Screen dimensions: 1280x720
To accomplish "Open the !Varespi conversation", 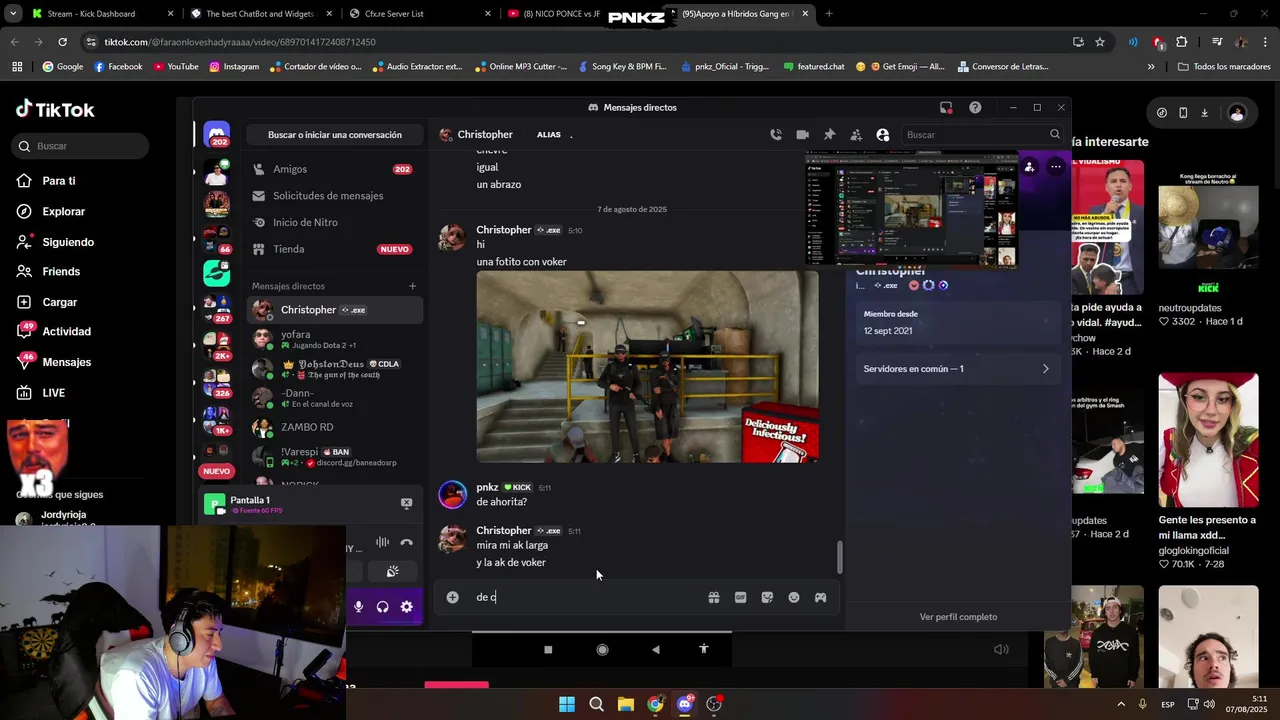I will pyautogui.click(x=334, y=457).
